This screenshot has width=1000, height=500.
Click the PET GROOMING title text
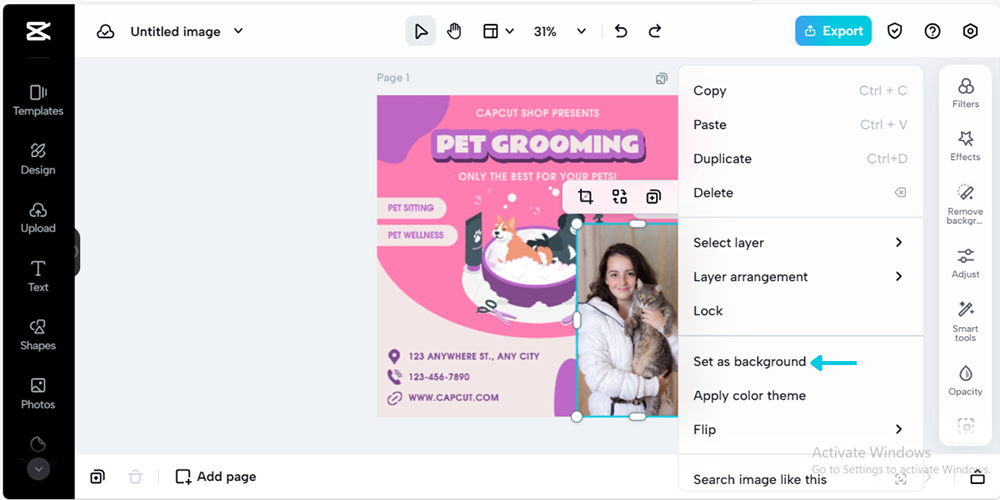pos(538,145)
